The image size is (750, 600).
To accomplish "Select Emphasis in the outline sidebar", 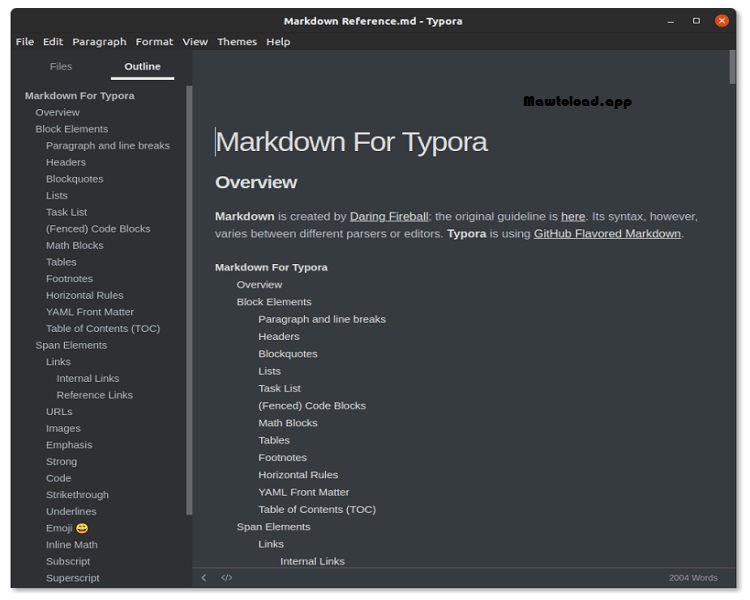I will [x=69, y=445].
